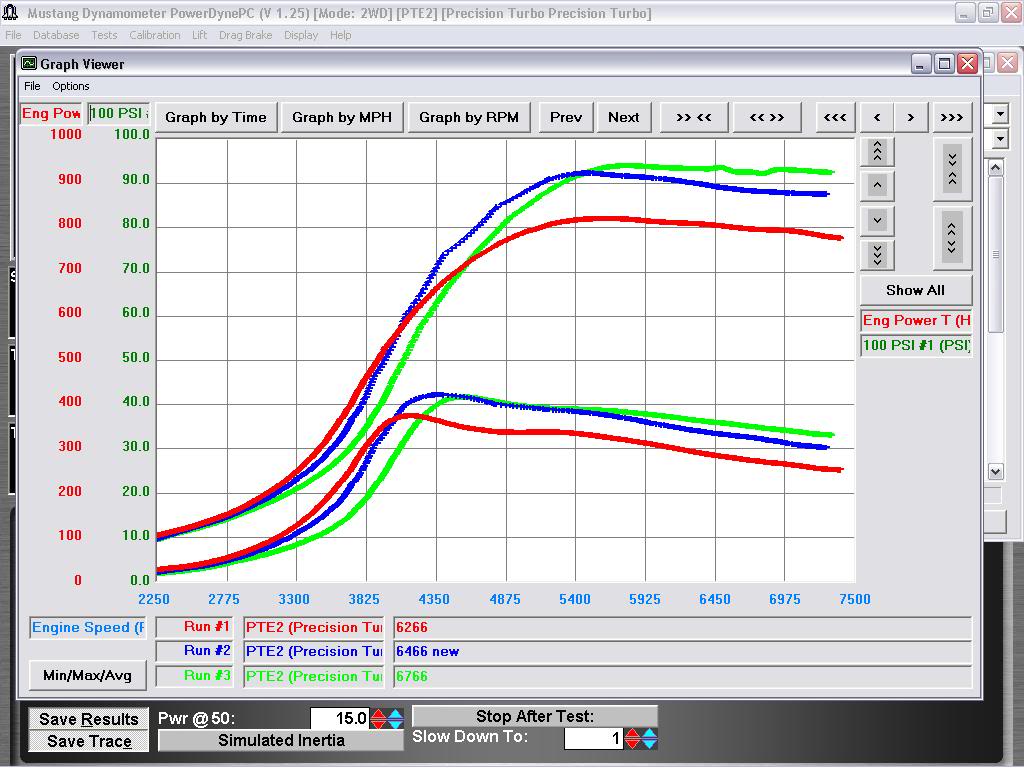This screenshot has height=768, width=1024.
Task: Click the Run #1 comment field '6266'
Action: click(682, 627)
